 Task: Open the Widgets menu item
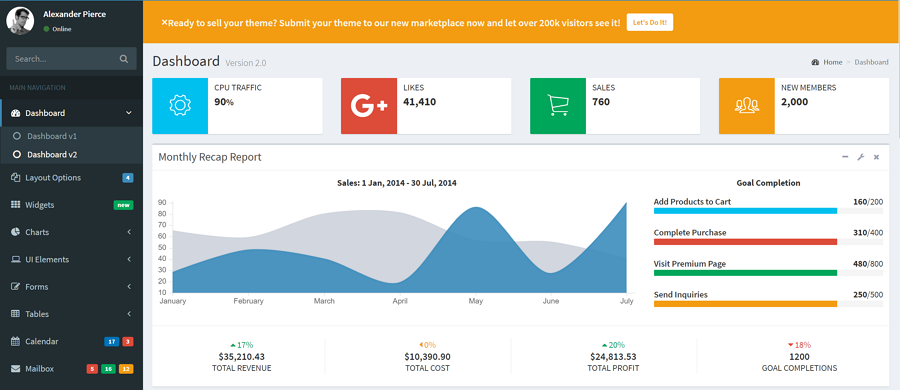coord(71,205)
